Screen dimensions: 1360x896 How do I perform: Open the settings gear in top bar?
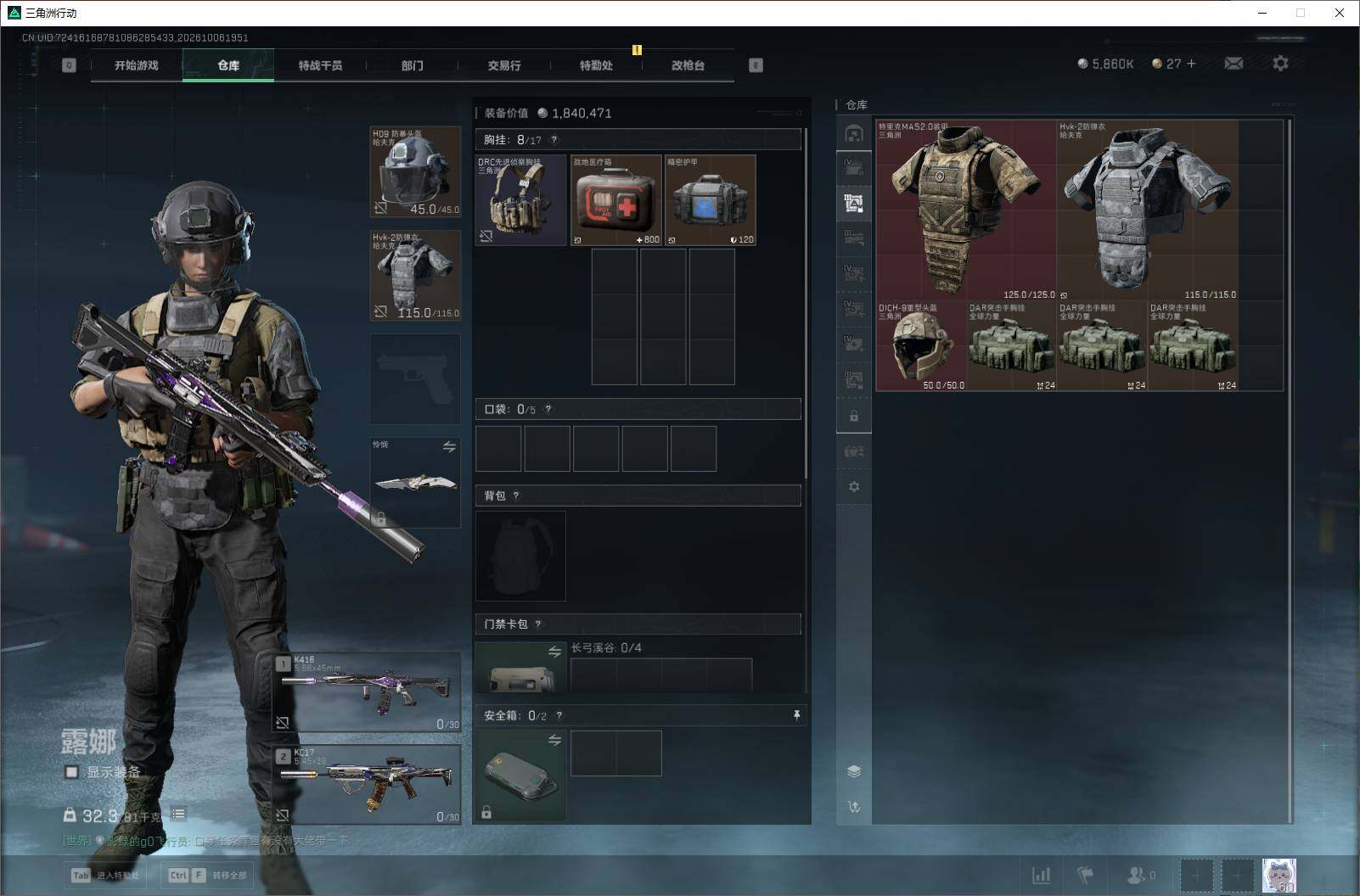point(1280,64)
